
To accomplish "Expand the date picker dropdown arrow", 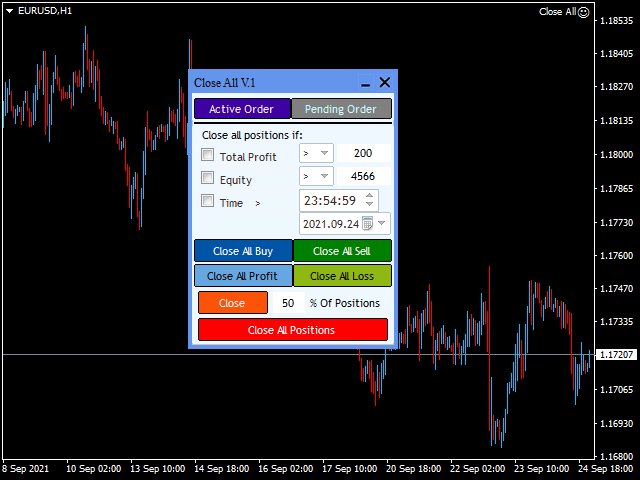I will pyautogui.click(x=383, y=223).
